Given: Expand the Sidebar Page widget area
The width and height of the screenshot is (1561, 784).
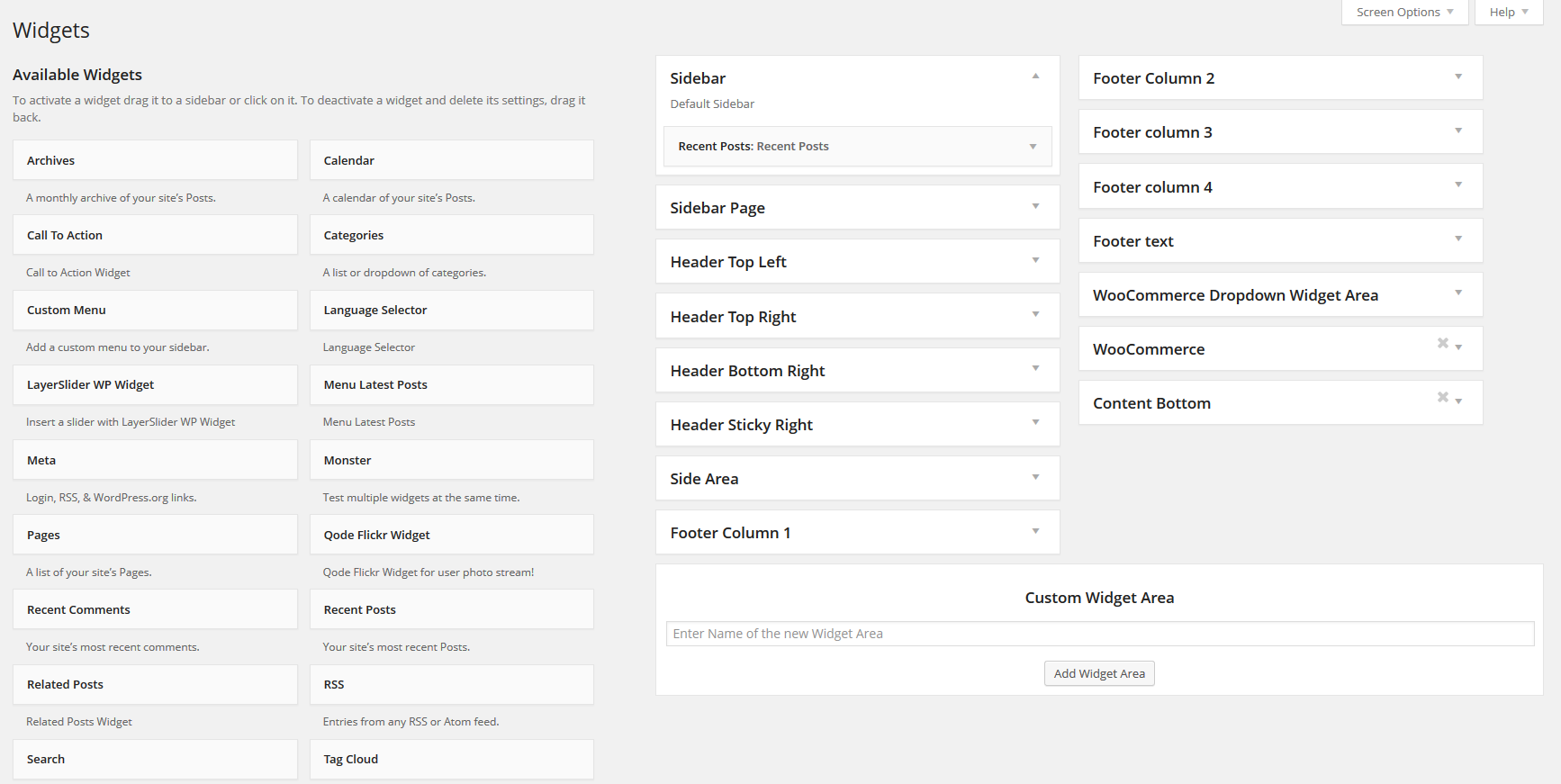Looking at the screenshot, I should tap(1035, 207).
